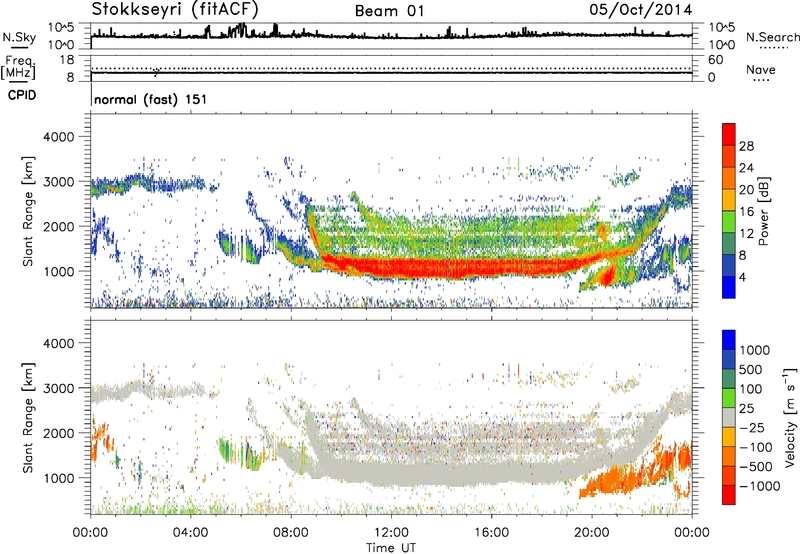Click the gray ground-scatter band in velocity panel

click(449, 474)
